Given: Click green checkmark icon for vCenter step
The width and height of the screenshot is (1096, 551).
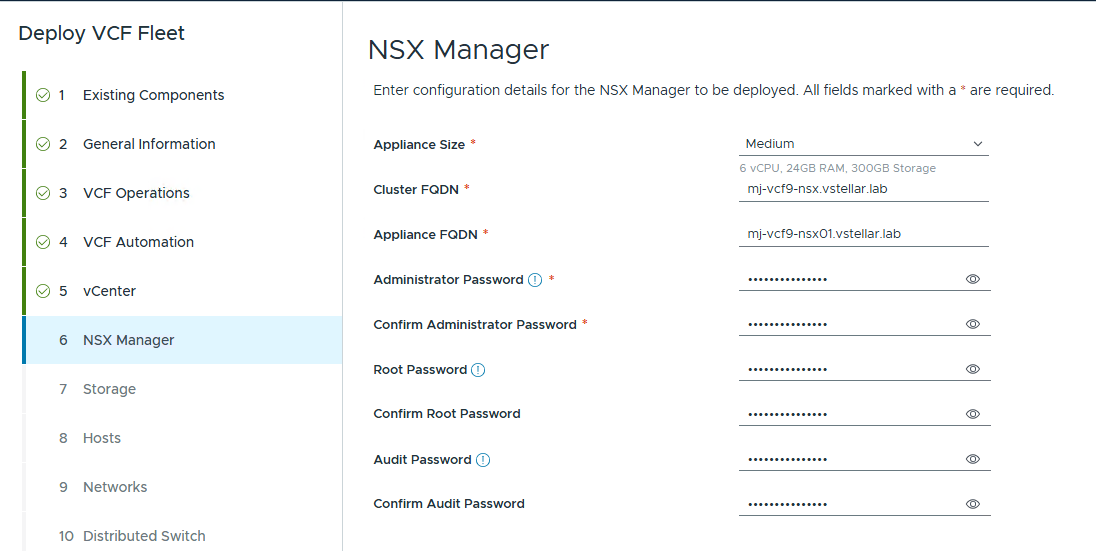Looking at the screenshot, I should 43,292.
